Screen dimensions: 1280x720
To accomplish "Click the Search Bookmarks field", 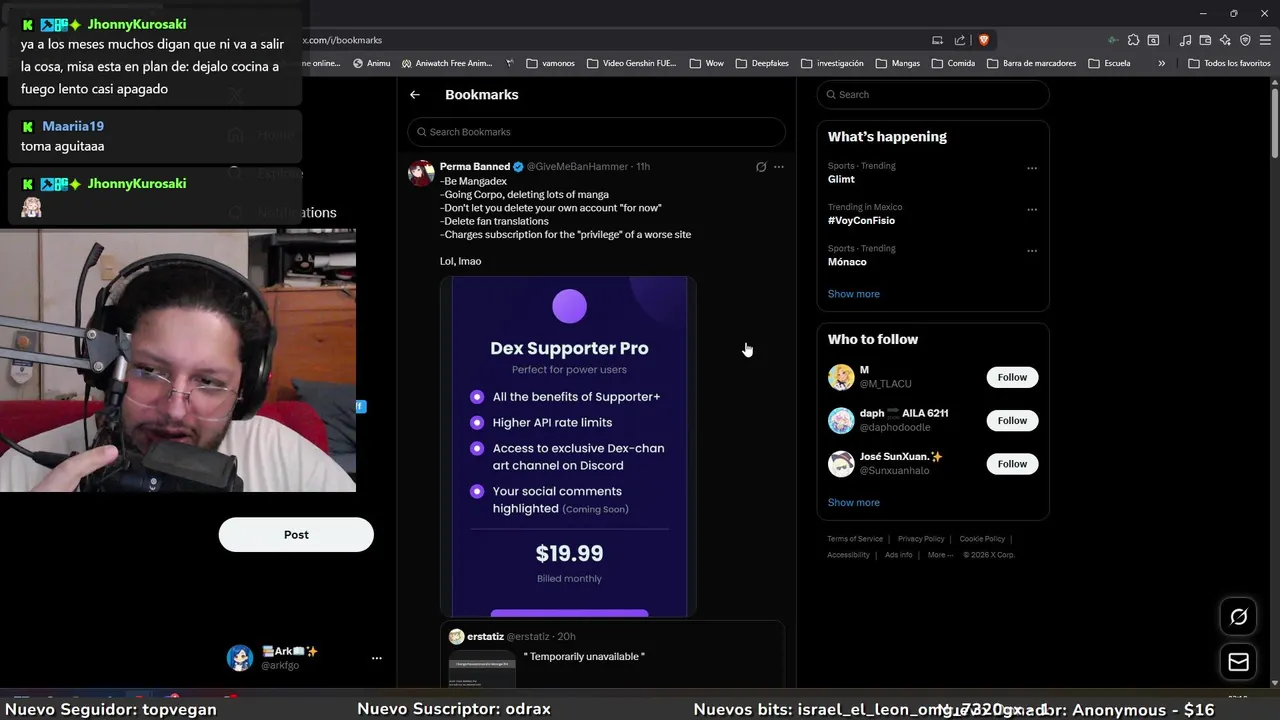I will [596, 132].
